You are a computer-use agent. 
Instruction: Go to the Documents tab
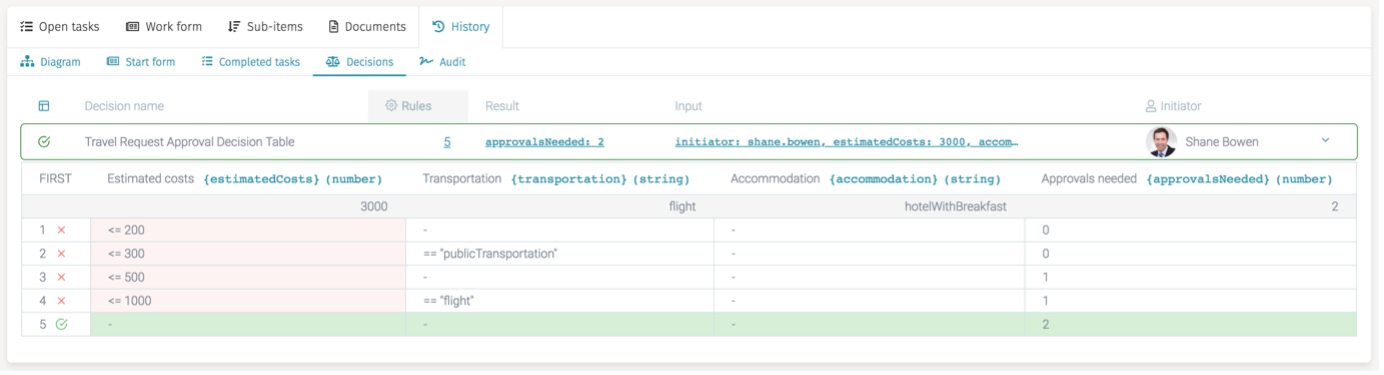[x=367, y=27]
